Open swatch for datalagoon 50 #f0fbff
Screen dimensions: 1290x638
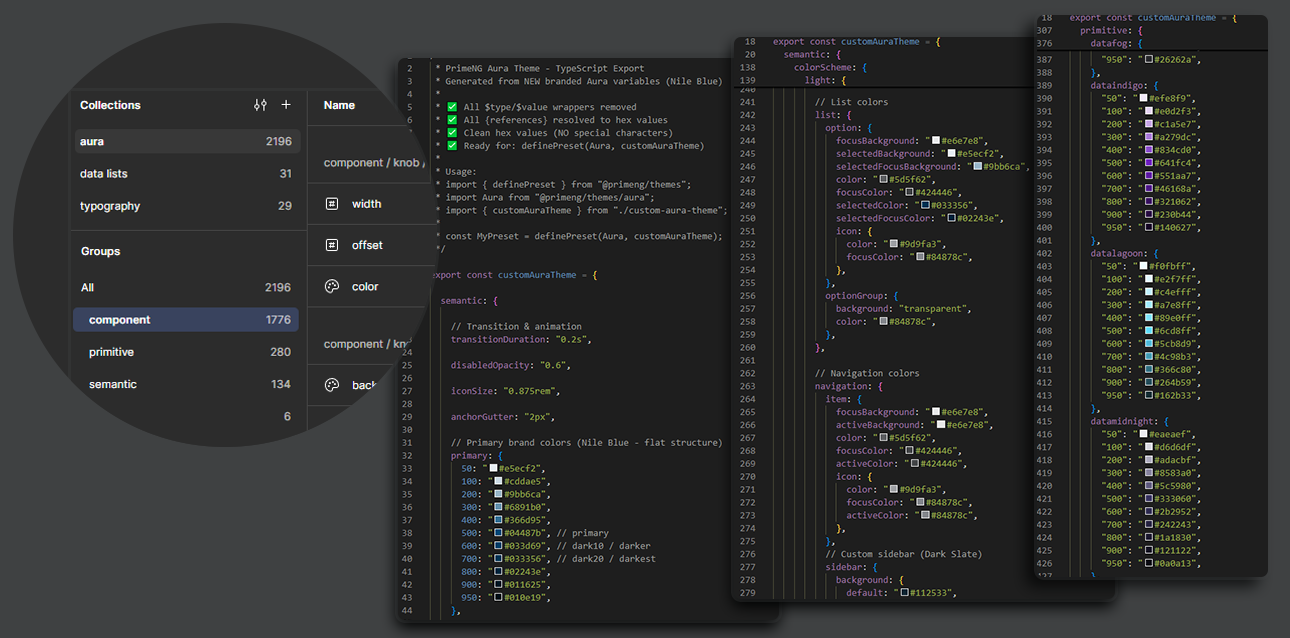1145,267
